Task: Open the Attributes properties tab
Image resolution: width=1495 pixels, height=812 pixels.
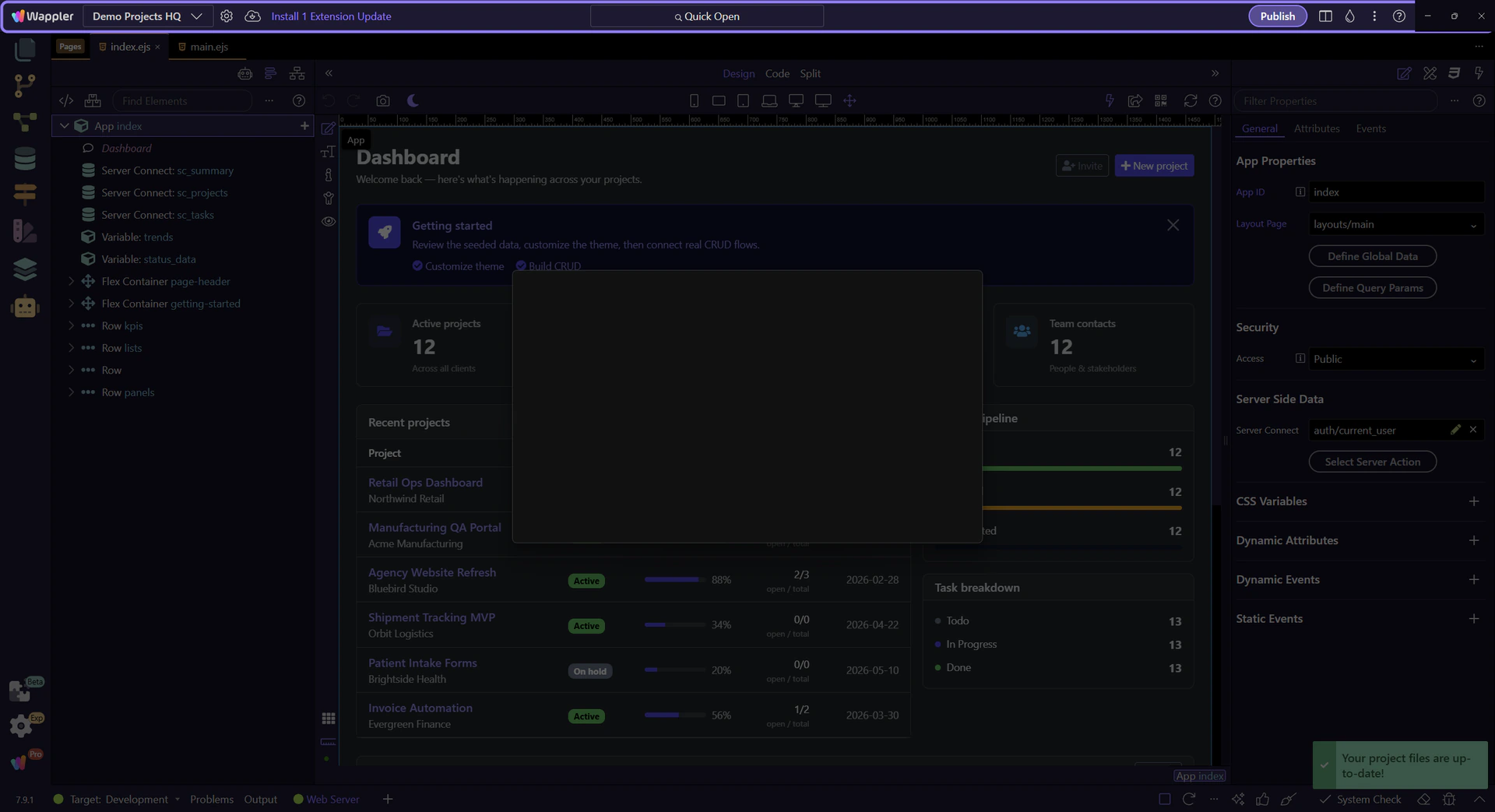Action: [x=1316, y=128]
